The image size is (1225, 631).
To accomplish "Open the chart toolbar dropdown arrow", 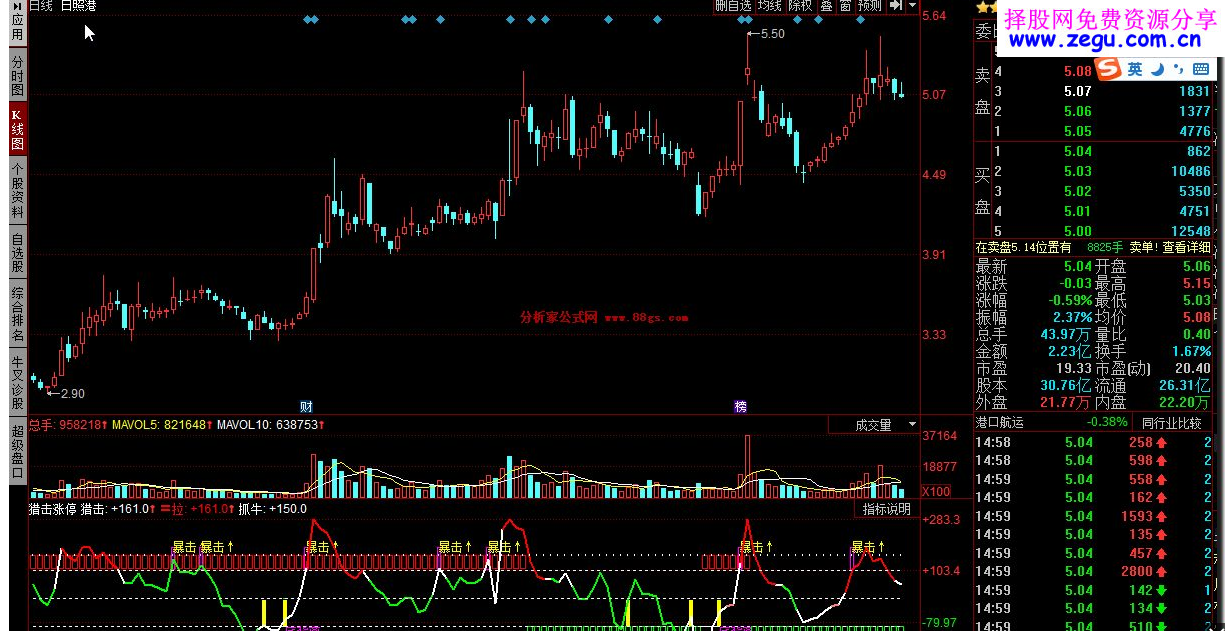I will [x=912, y=6].
